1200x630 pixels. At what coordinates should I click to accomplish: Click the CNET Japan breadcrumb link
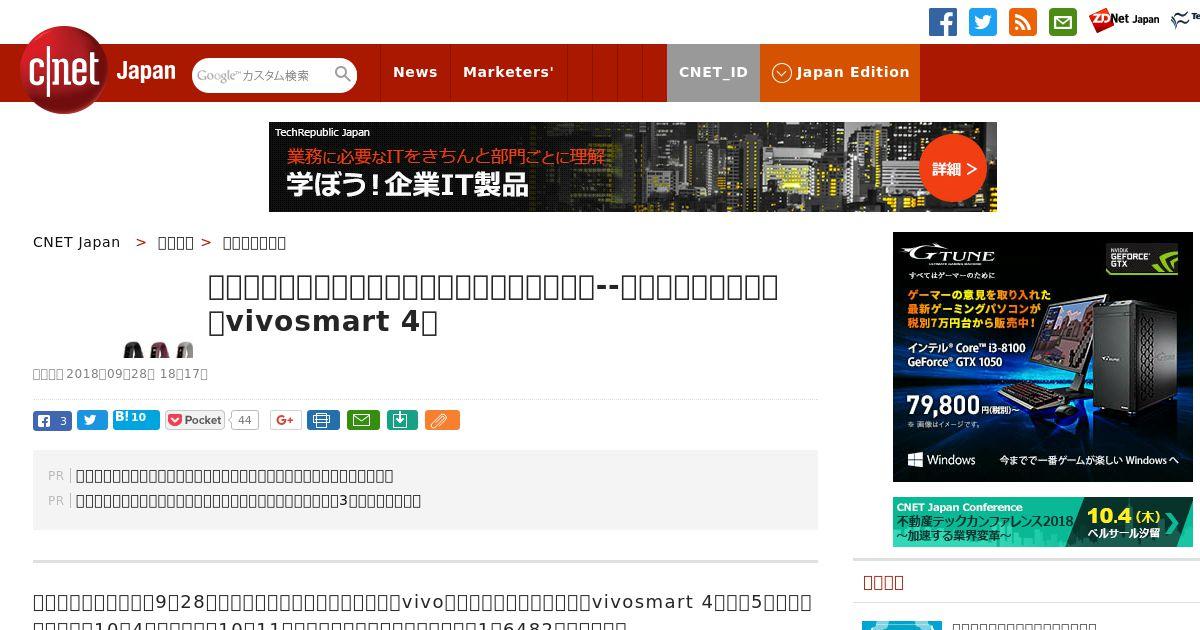[77, 242]
